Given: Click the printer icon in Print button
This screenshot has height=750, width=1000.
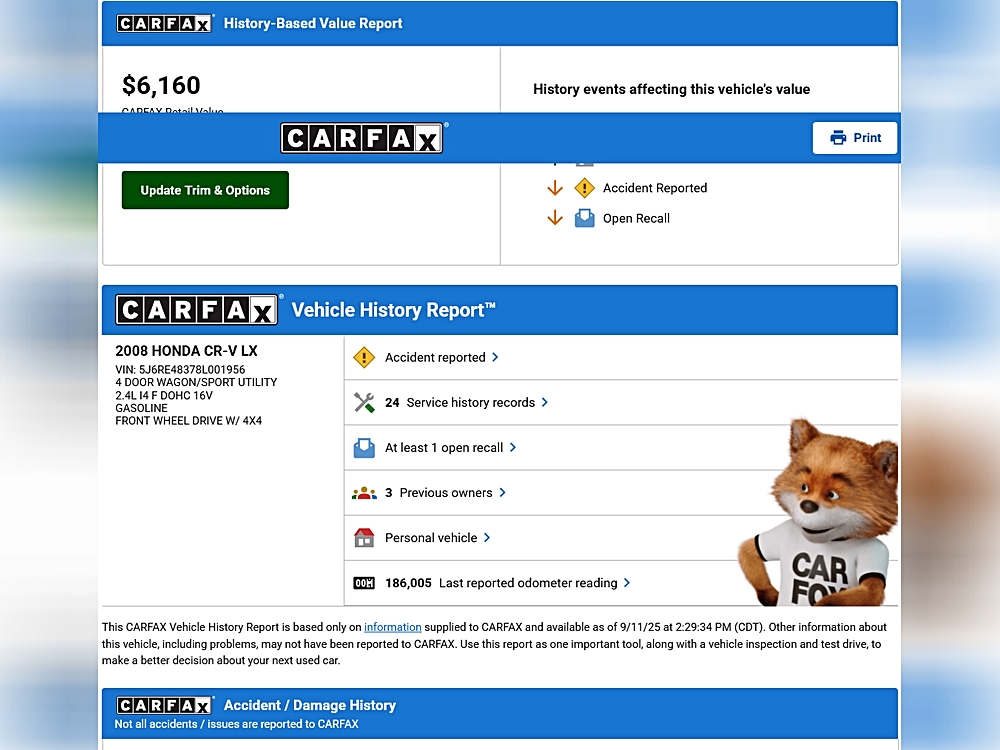Looking at the screenshot, I should tap(838, 138).
